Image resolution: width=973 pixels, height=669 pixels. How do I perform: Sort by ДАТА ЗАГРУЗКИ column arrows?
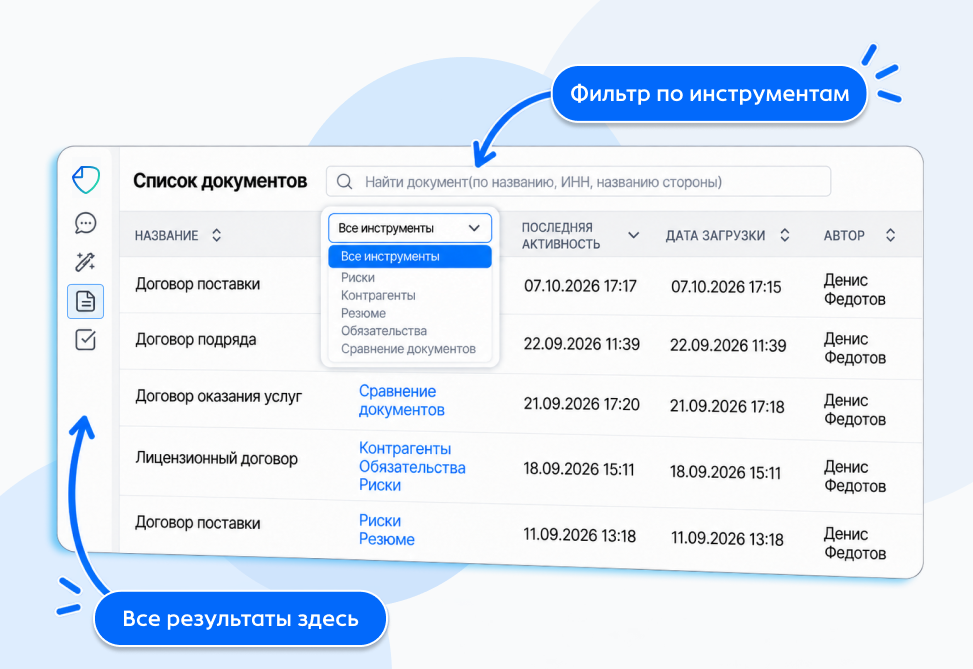click(784, 235)
